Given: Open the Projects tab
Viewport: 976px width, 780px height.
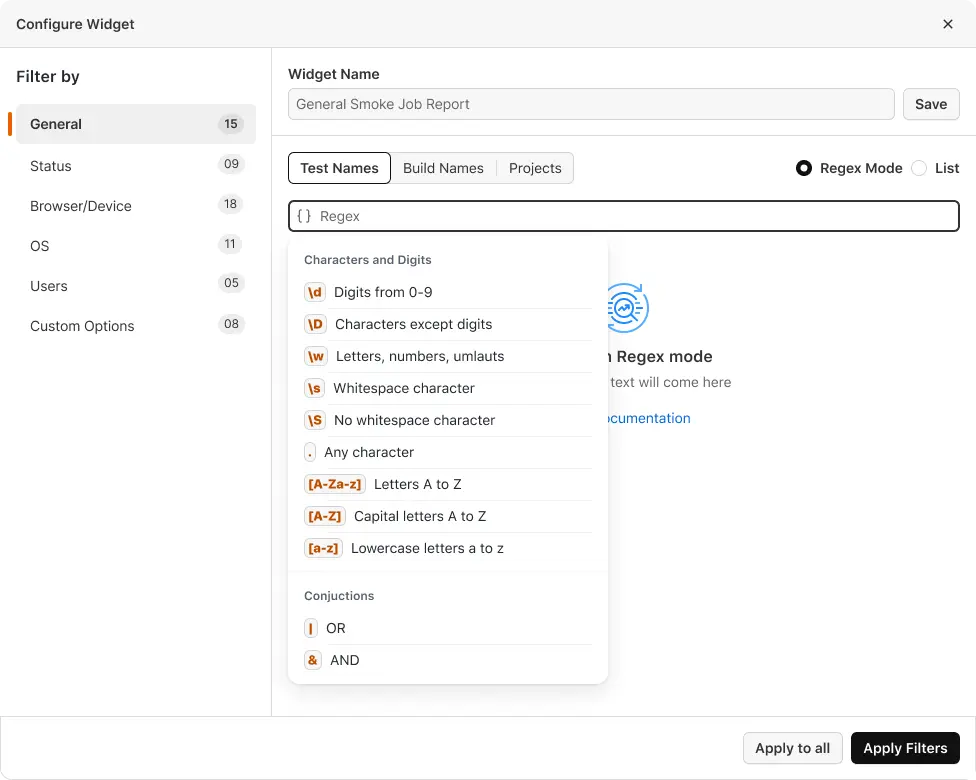Looking at the screenshot, I should [x=535, y=168].
